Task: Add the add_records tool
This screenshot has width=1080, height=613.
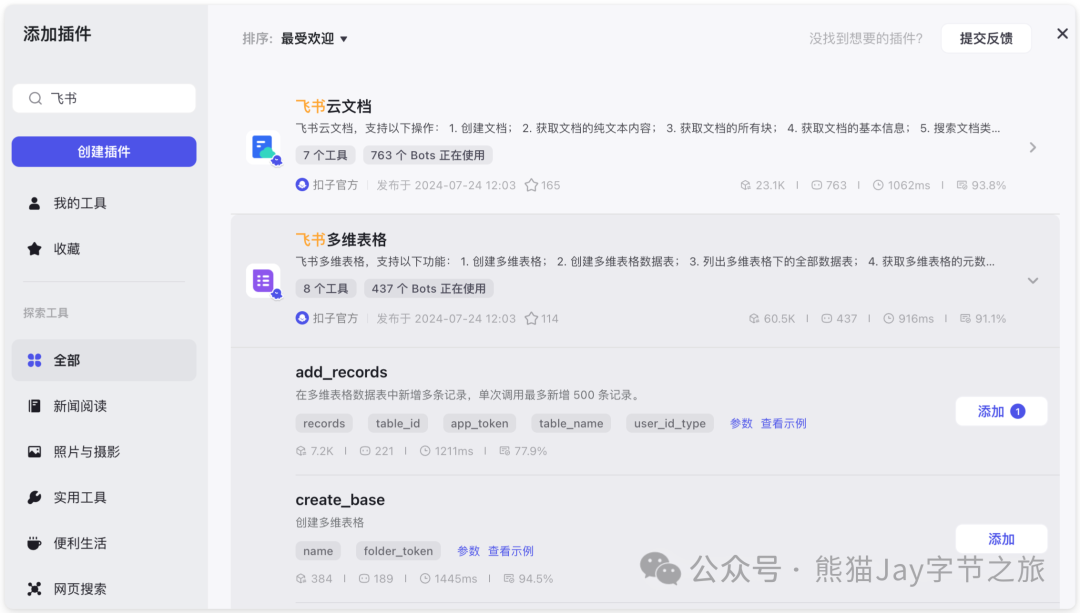Action: tap(1001, 411)
